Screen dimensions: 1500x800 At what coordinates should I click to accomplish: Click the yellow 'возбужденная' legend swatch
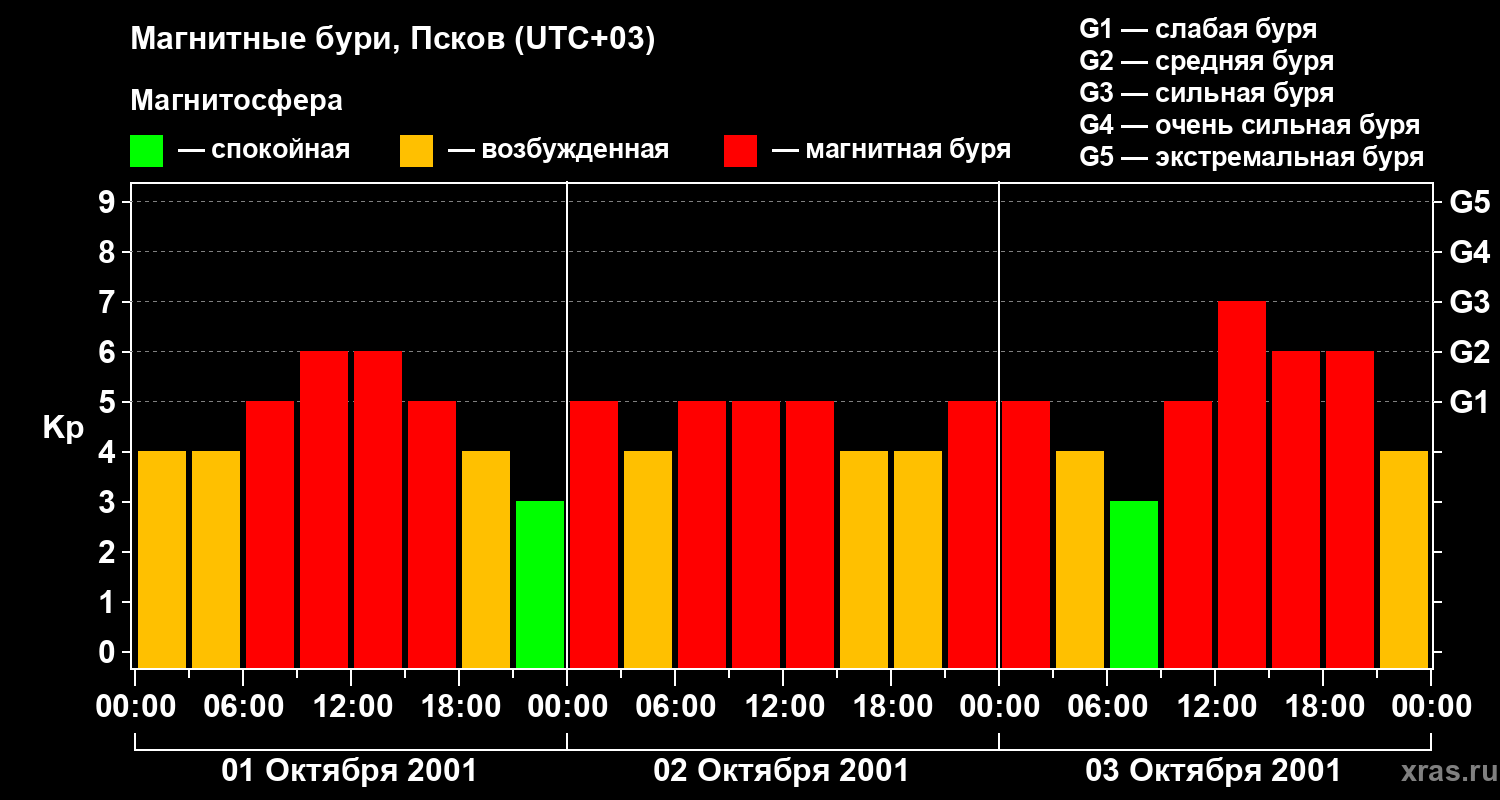click(416, 151)
